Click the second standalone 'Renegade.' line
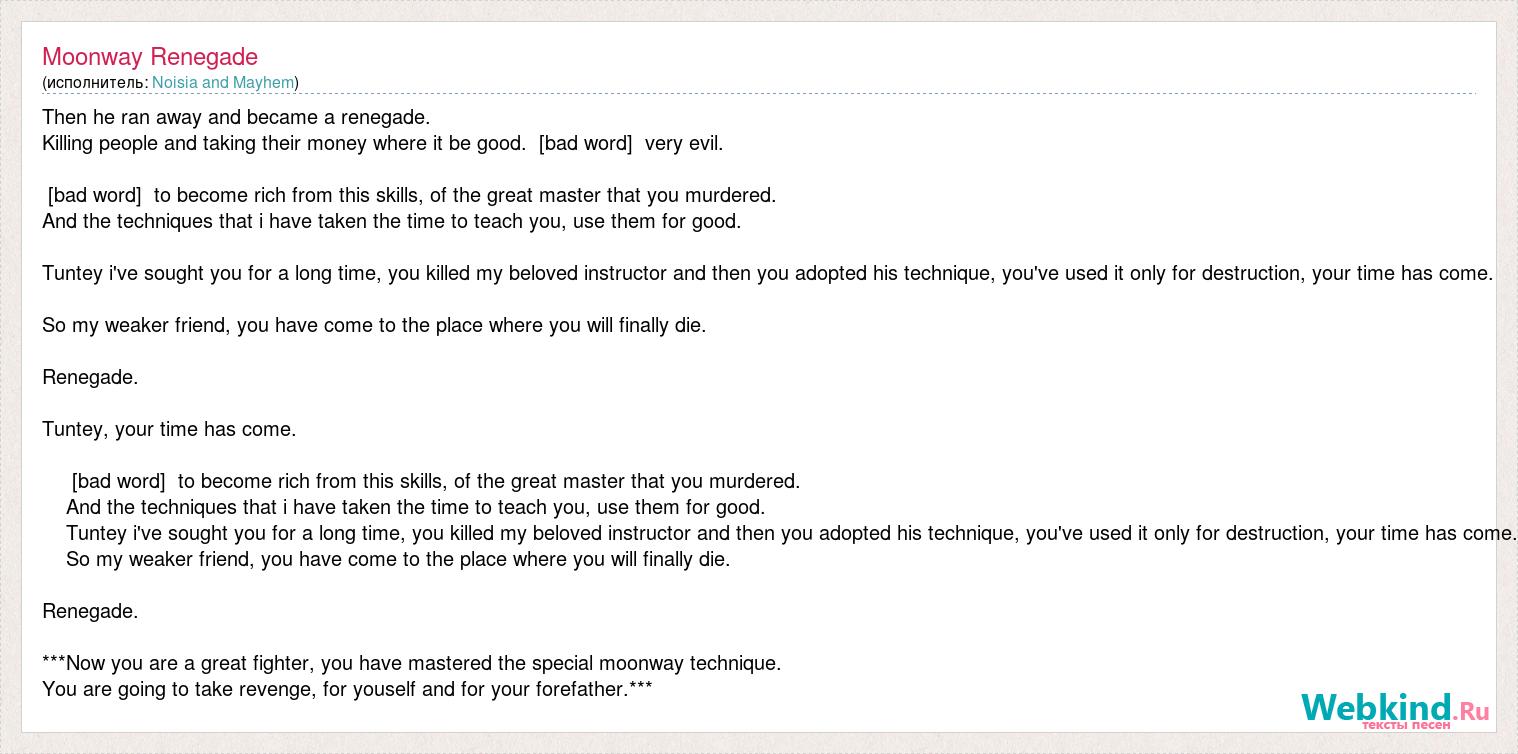This screenshot has height=754, width=1518. click(90, 611)
